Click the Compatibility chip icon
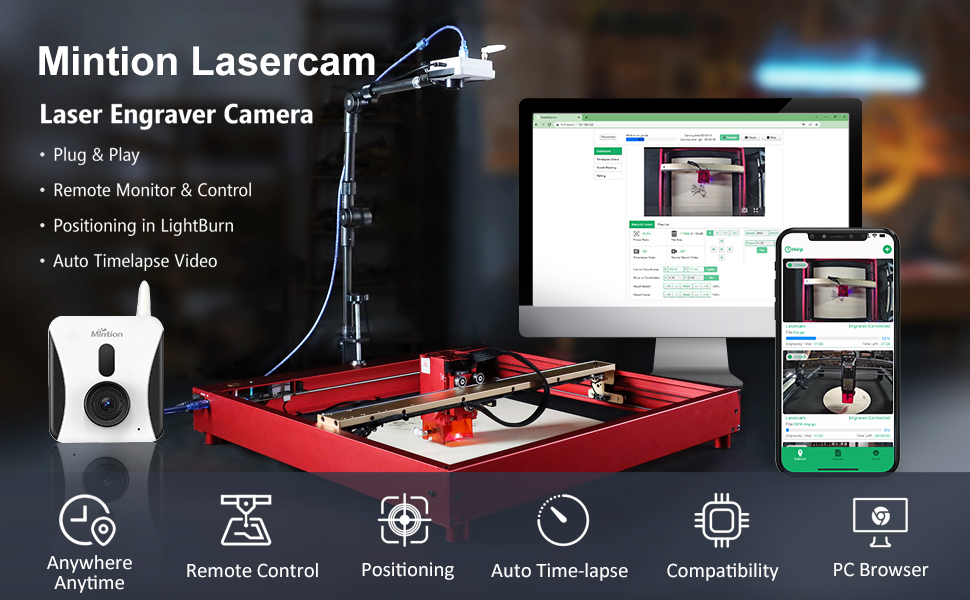This screenshot has width=970, height=600. [721, 520]
